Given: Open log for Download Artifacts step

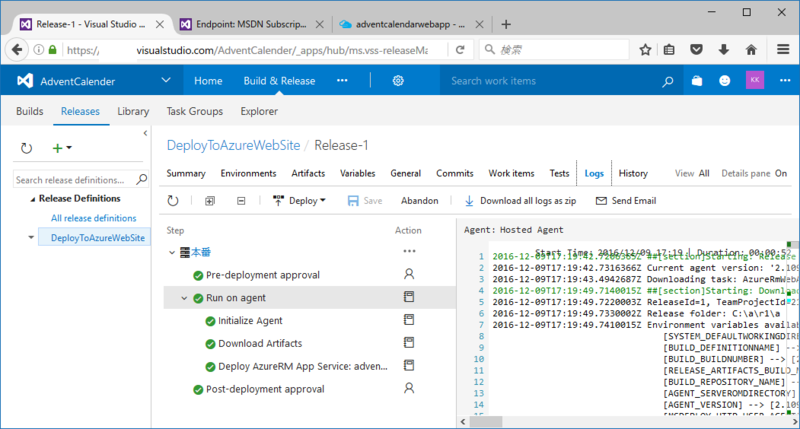Looking at the screenshot, I should (x=409, y=342).
